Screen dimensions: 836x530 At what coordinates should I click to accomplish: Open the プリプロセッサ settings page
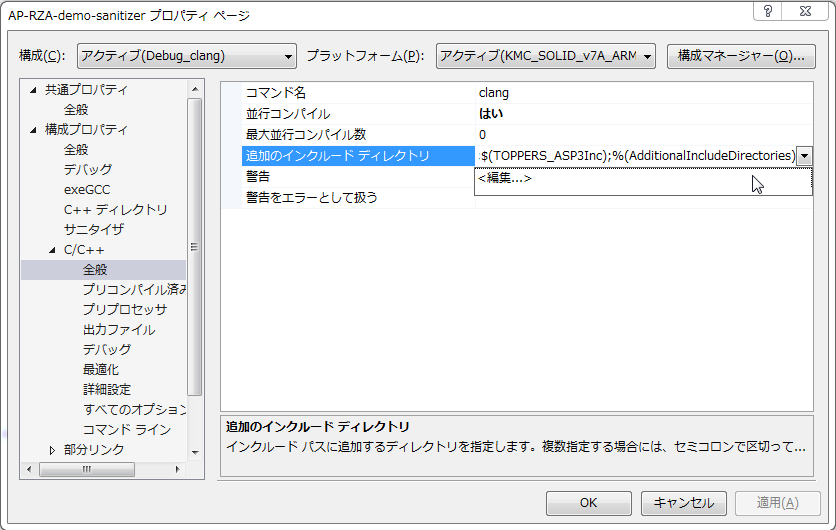(124, 310)
